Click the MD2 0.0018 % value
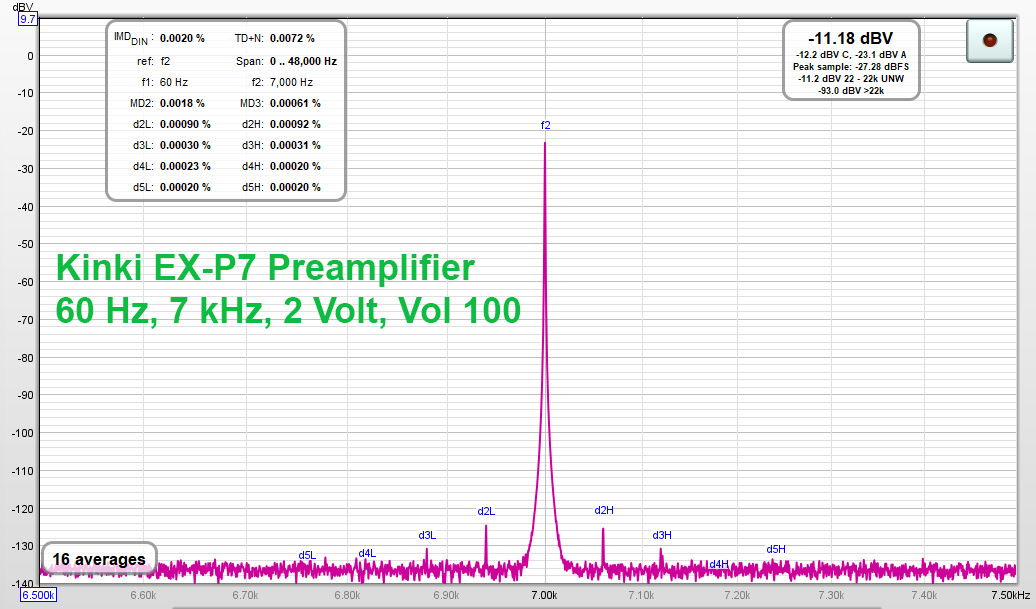This screenshot has height=609, width=1036. tap(182, 104)
